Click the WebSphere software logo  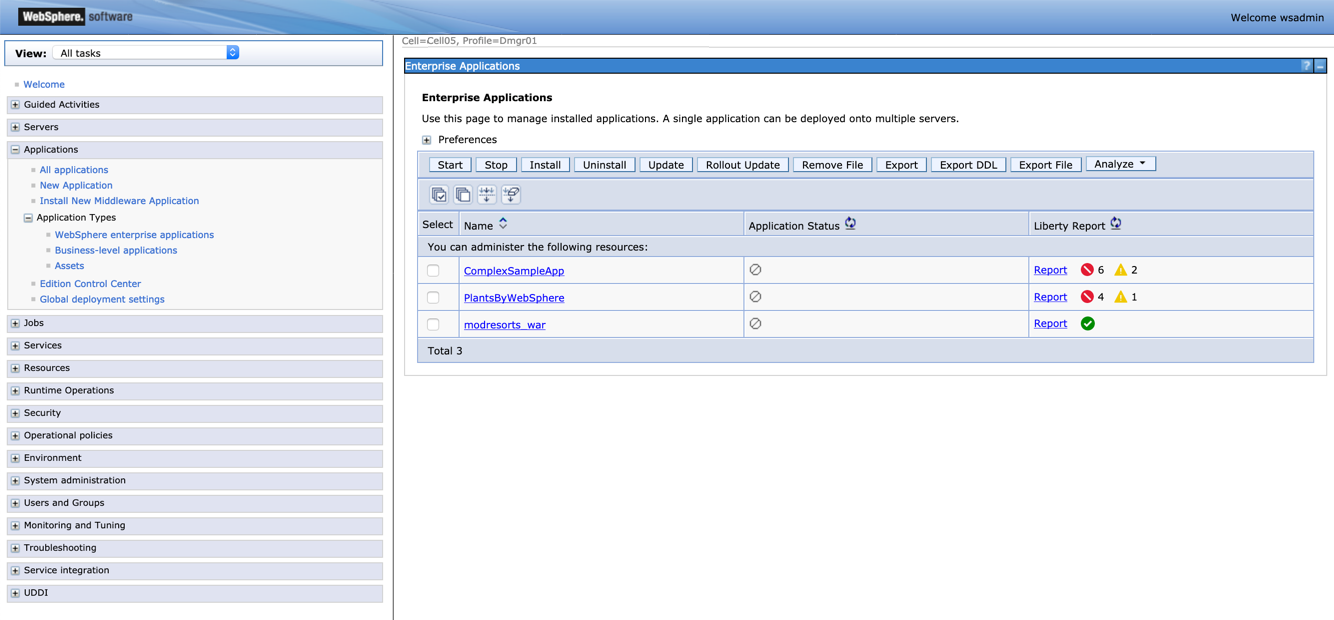pyautogui.click(x=77, y=16)
